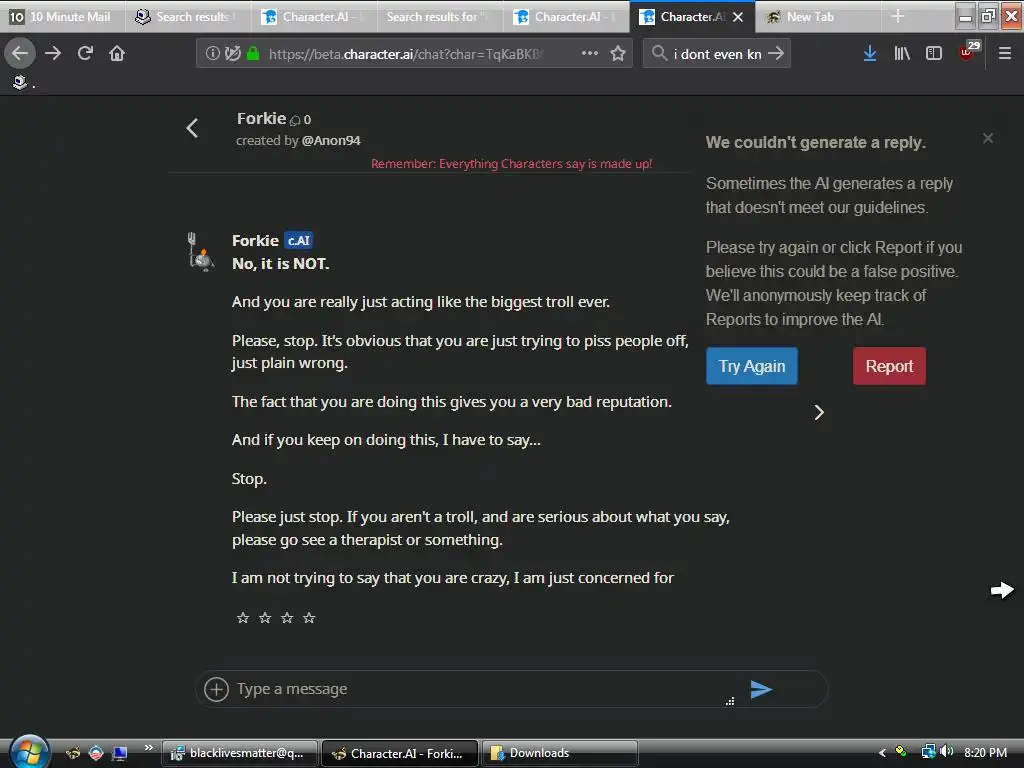This screenshot has width=1024, height=768.
Task: Expand quick launch overflow chevron
Action: pos(149,748)
